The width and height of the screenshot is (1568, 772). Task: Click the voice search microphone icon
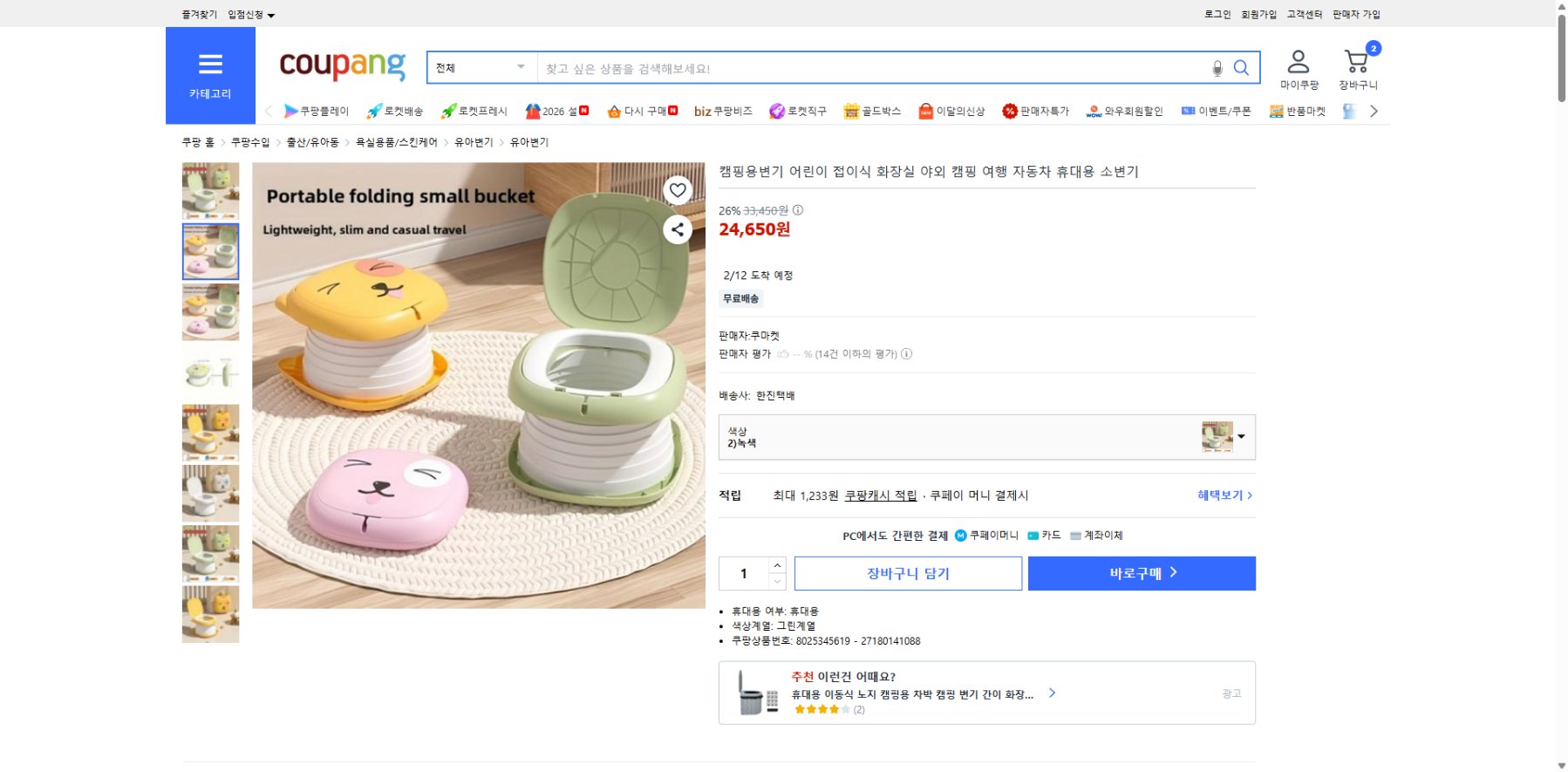click(x=1217, y=67)
